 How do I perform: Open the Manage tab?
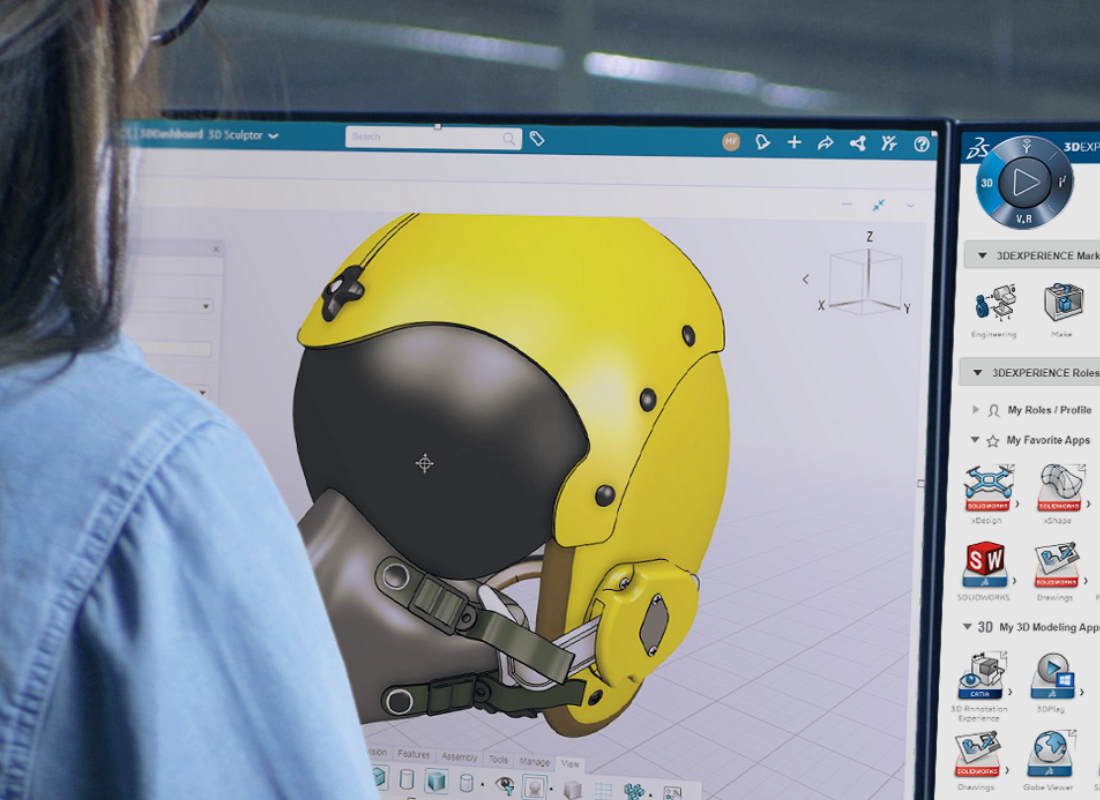(533, 761)
